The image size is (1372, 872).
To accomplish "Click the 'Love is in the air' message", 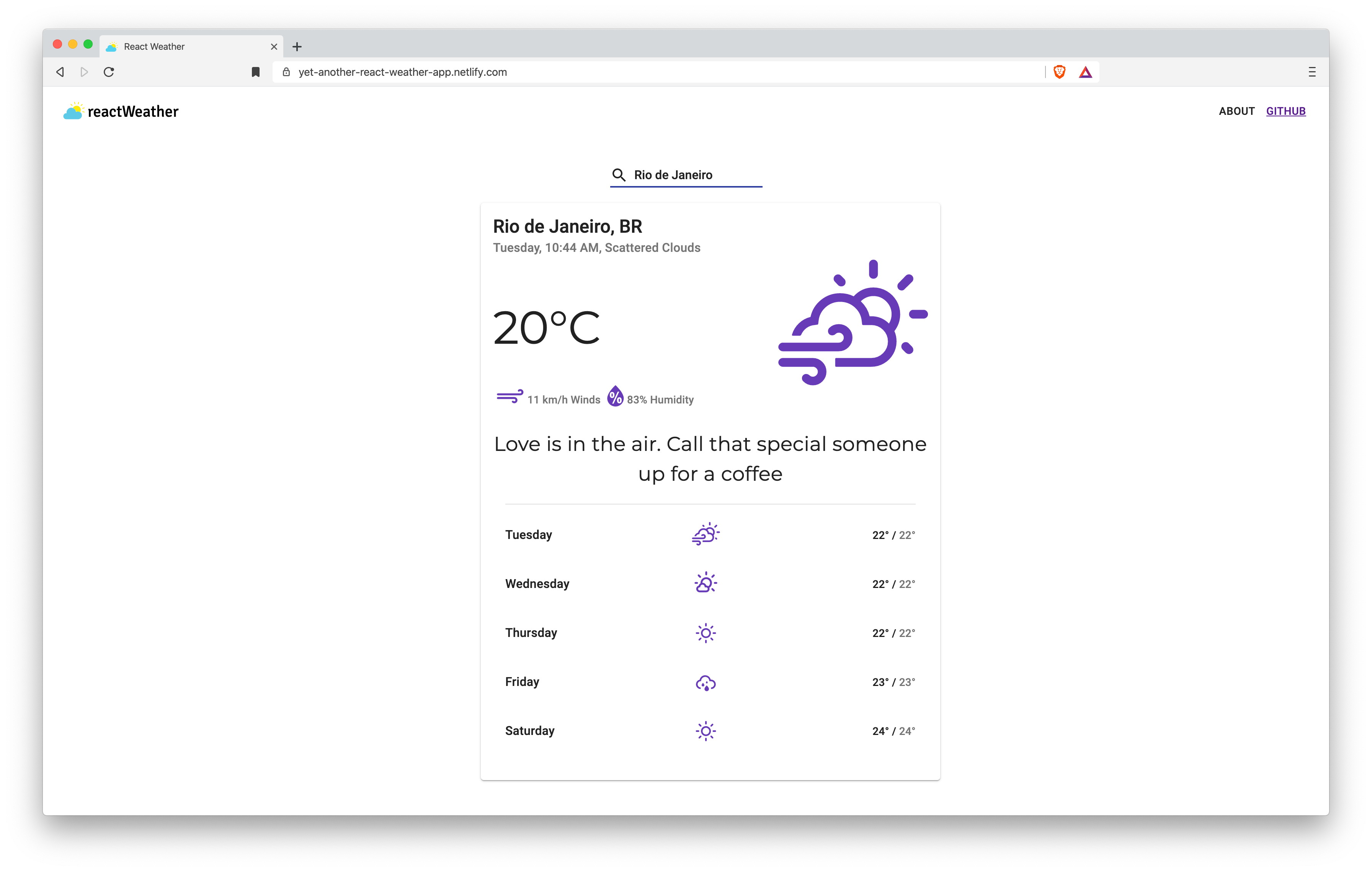I will pos(710,459).
